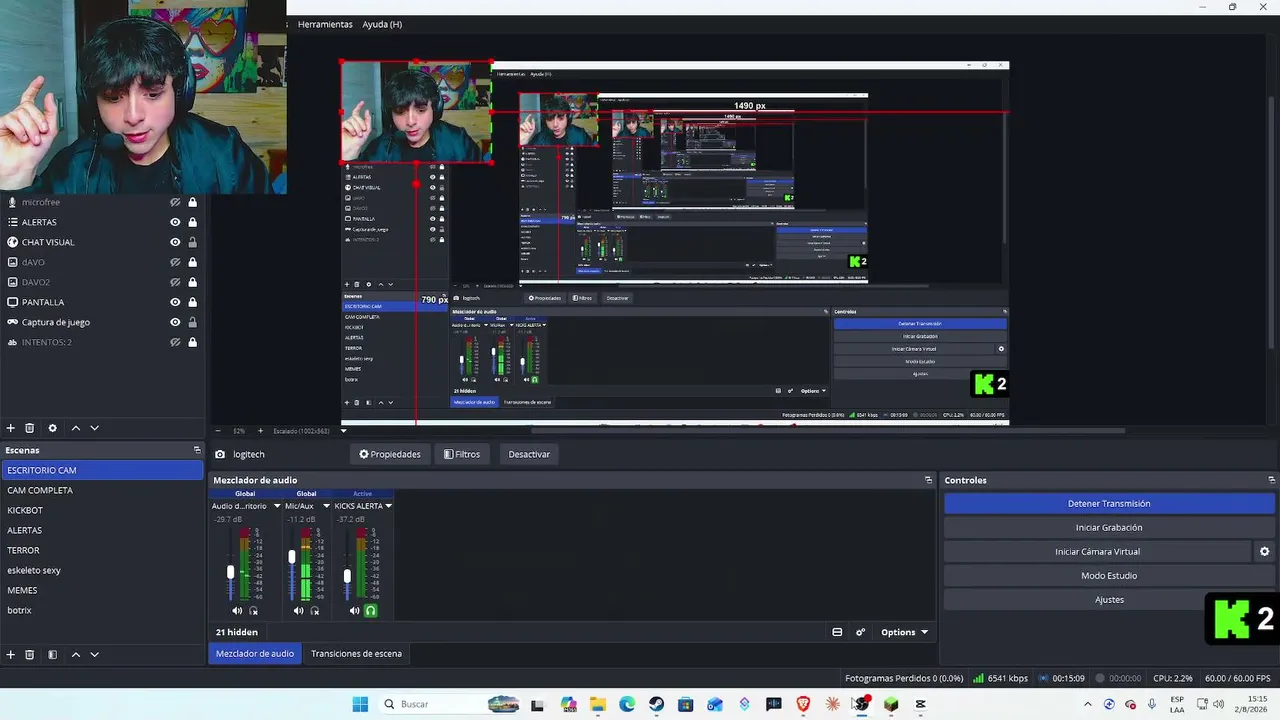The width and height of the screenshot is (1280, 720).
Task: Hide the Captura de juego source
Action: click(x=175, y=322)
